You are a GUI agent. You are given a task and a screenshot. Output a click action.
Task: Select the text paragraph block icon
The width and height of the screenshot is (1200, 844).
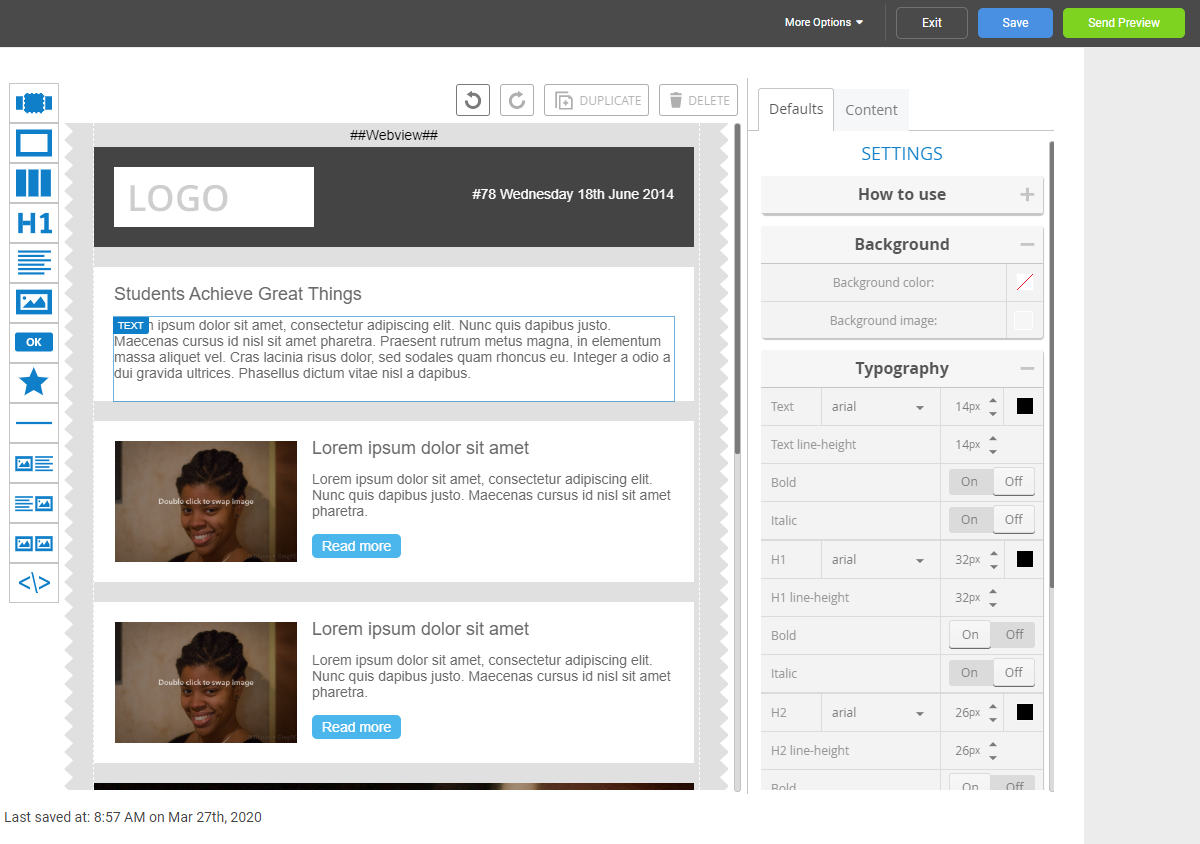click(x=34, y=263)
